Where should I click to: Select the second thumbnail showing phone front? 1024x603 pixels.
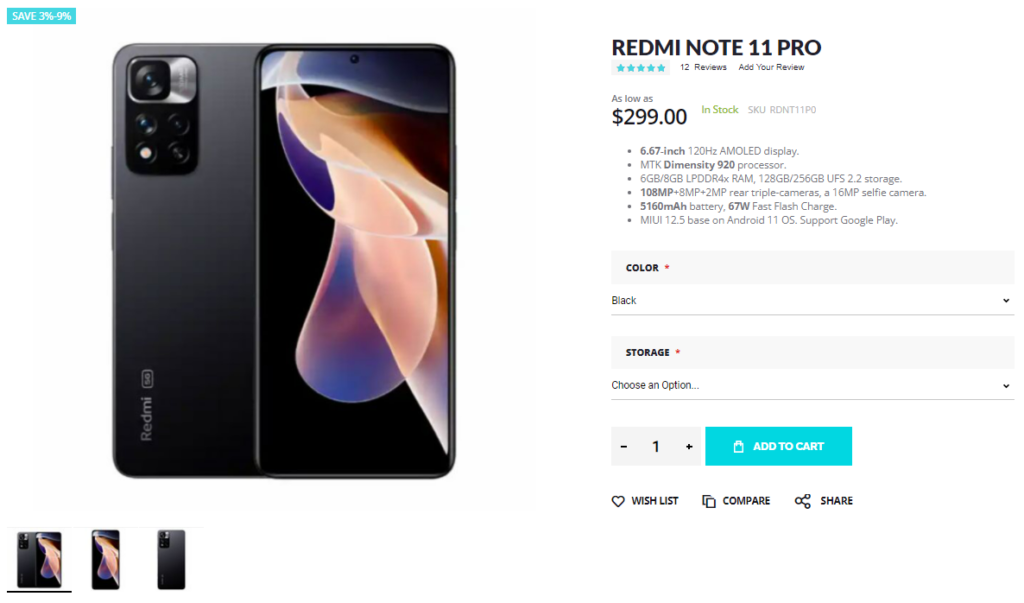(x=105, y=560)
